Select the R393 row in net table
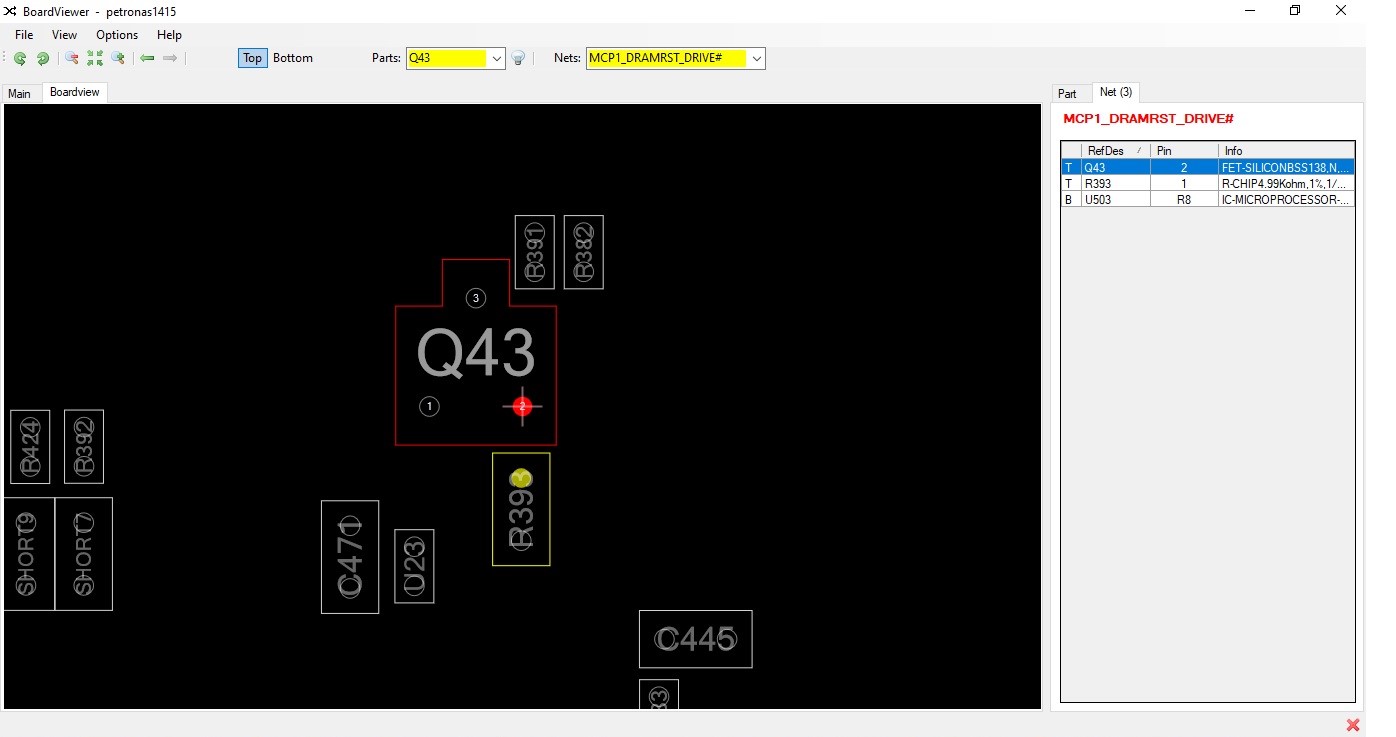 1208,183
